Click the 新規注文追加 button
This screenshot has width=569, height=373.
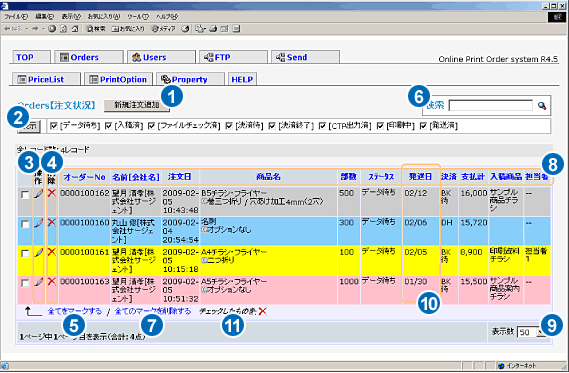(137, 105)
